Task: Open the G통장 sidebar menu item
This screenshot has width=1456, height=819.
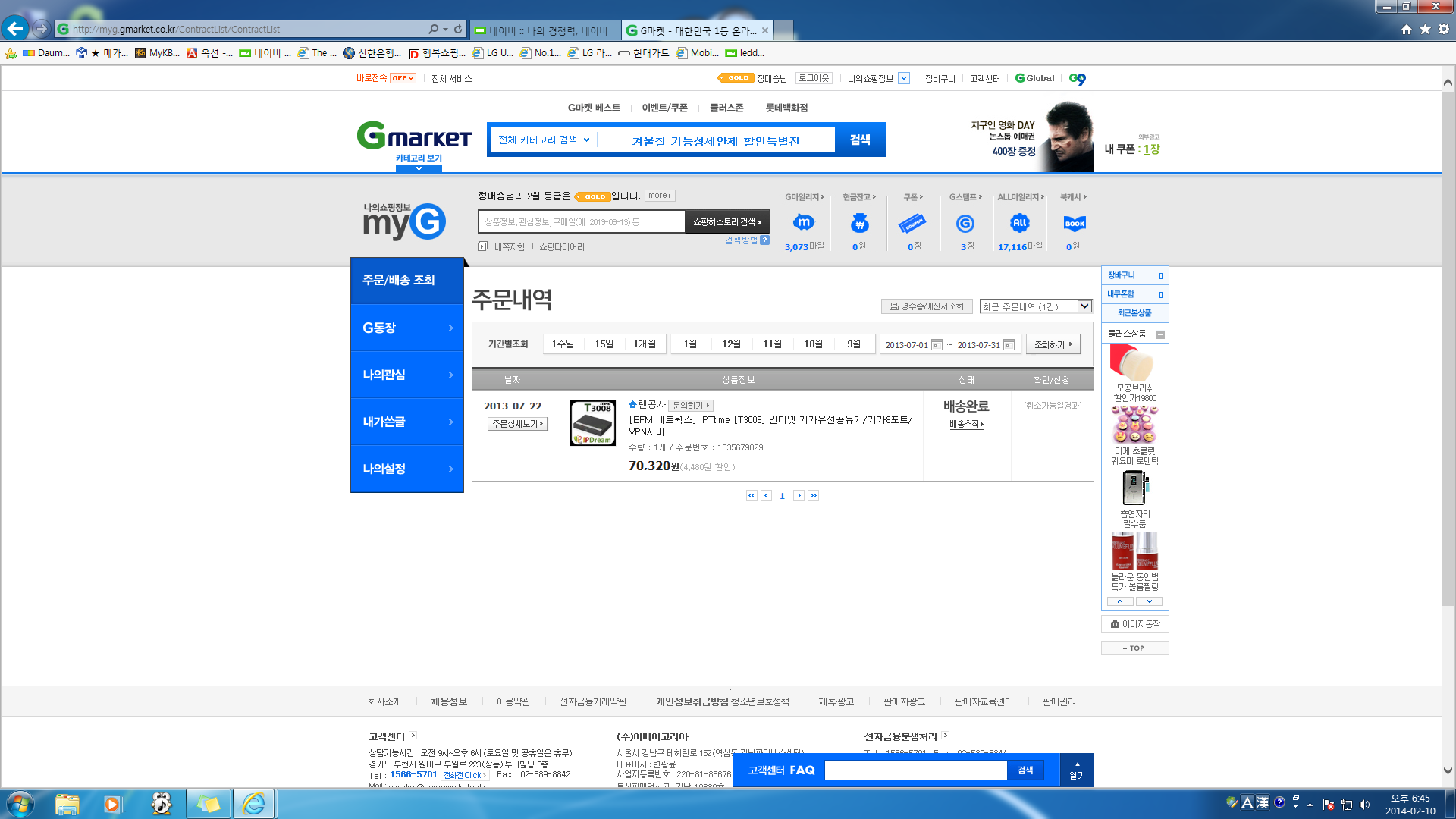Action: coord(407,328)
